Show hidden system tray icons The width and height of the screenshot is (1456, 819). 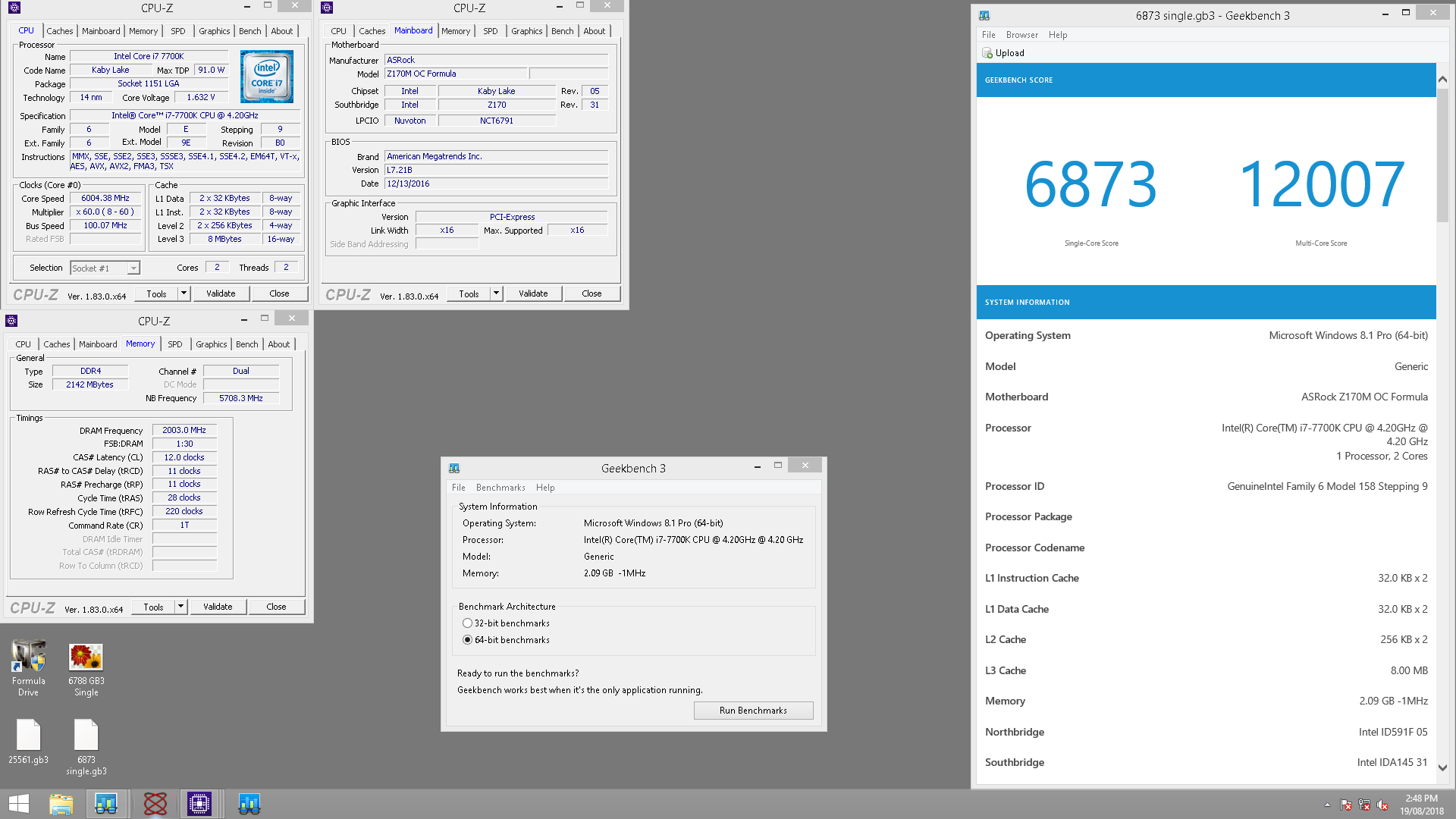click(x=1327, y=805)
